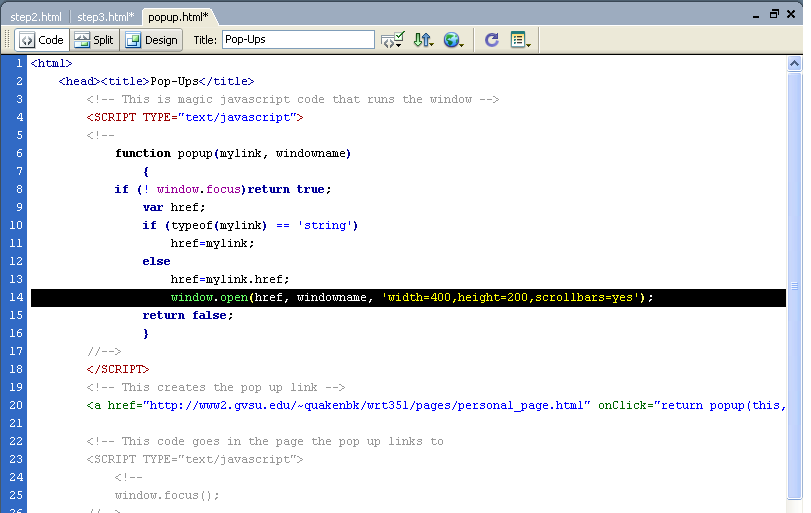The height and width of the screenshot is (513, 811).
Task: Click line number 1 in gutter
Action: coord(19,64)
